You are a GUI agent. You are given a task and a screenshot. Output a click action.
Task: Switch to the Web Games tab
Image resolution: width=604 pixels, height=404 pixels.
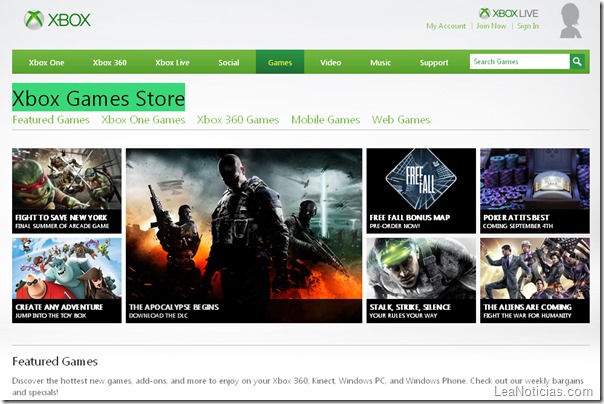click(401, 120)
